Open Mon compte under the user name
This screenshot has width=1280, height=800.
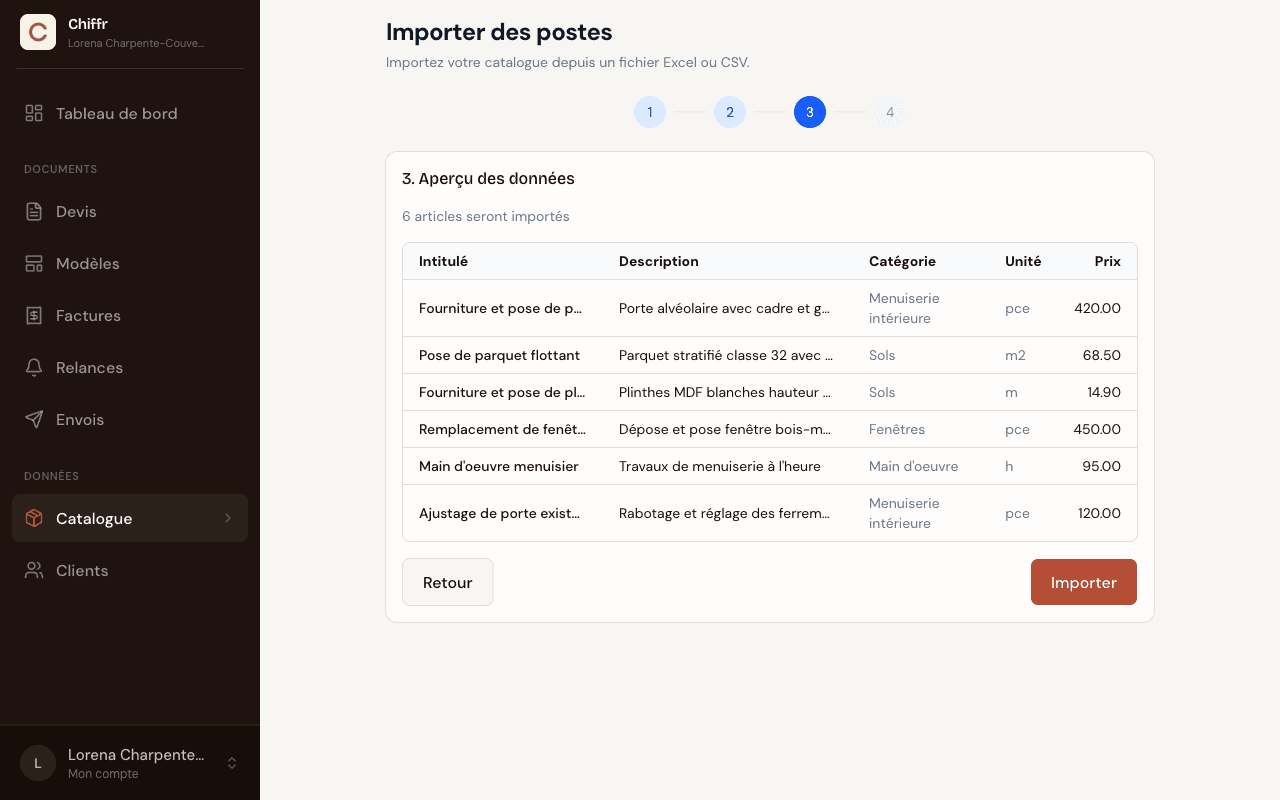coord(103,774)
